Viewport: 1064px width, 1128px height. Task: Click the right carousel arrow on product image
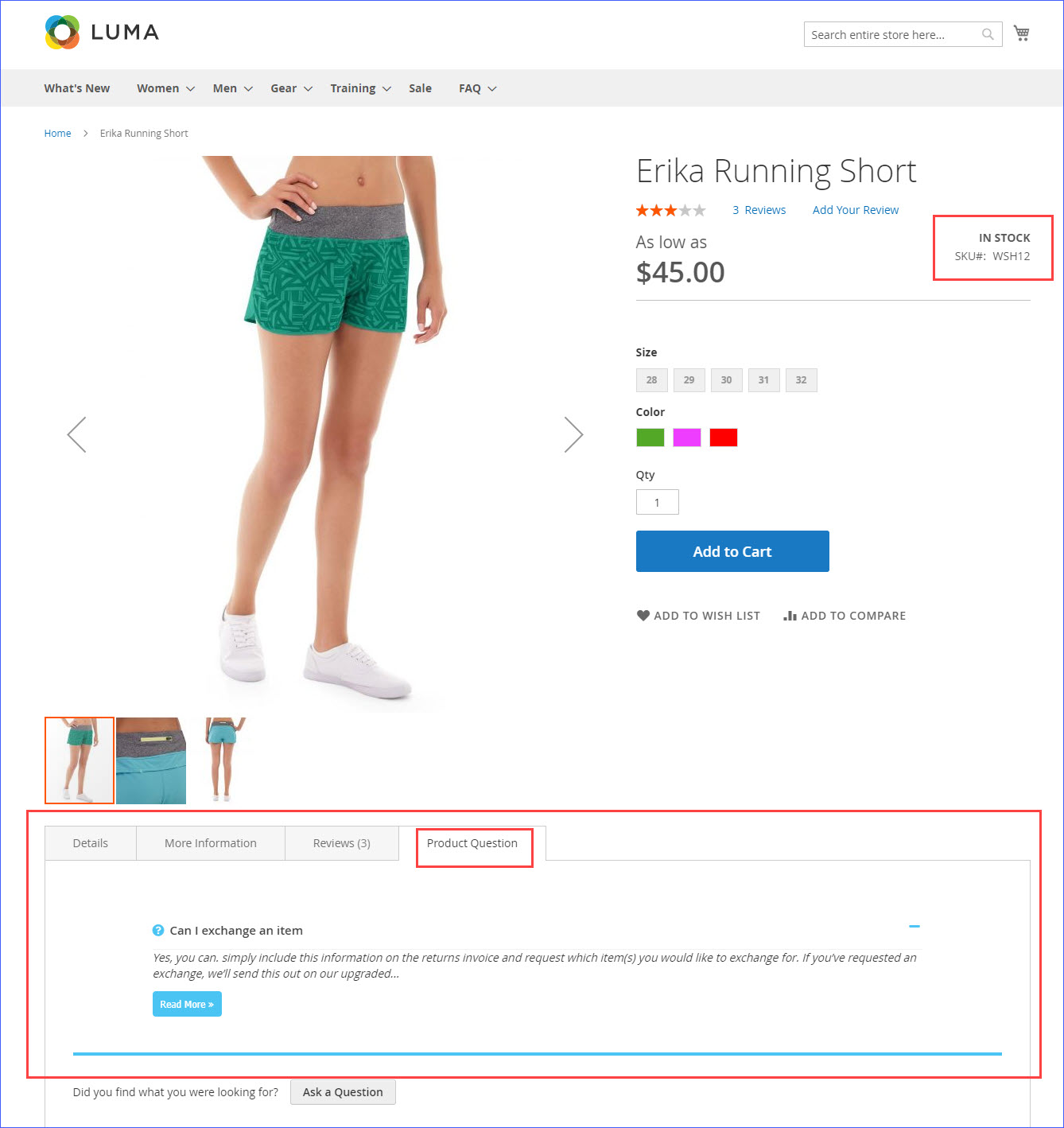pos(574,434)
